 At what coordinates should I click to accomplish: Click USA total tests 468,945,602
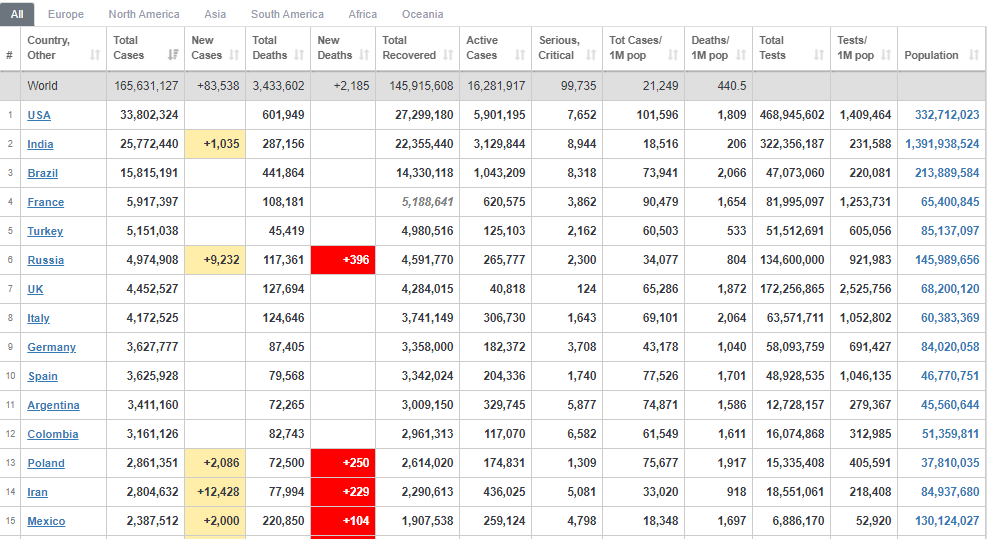point(792,115)
